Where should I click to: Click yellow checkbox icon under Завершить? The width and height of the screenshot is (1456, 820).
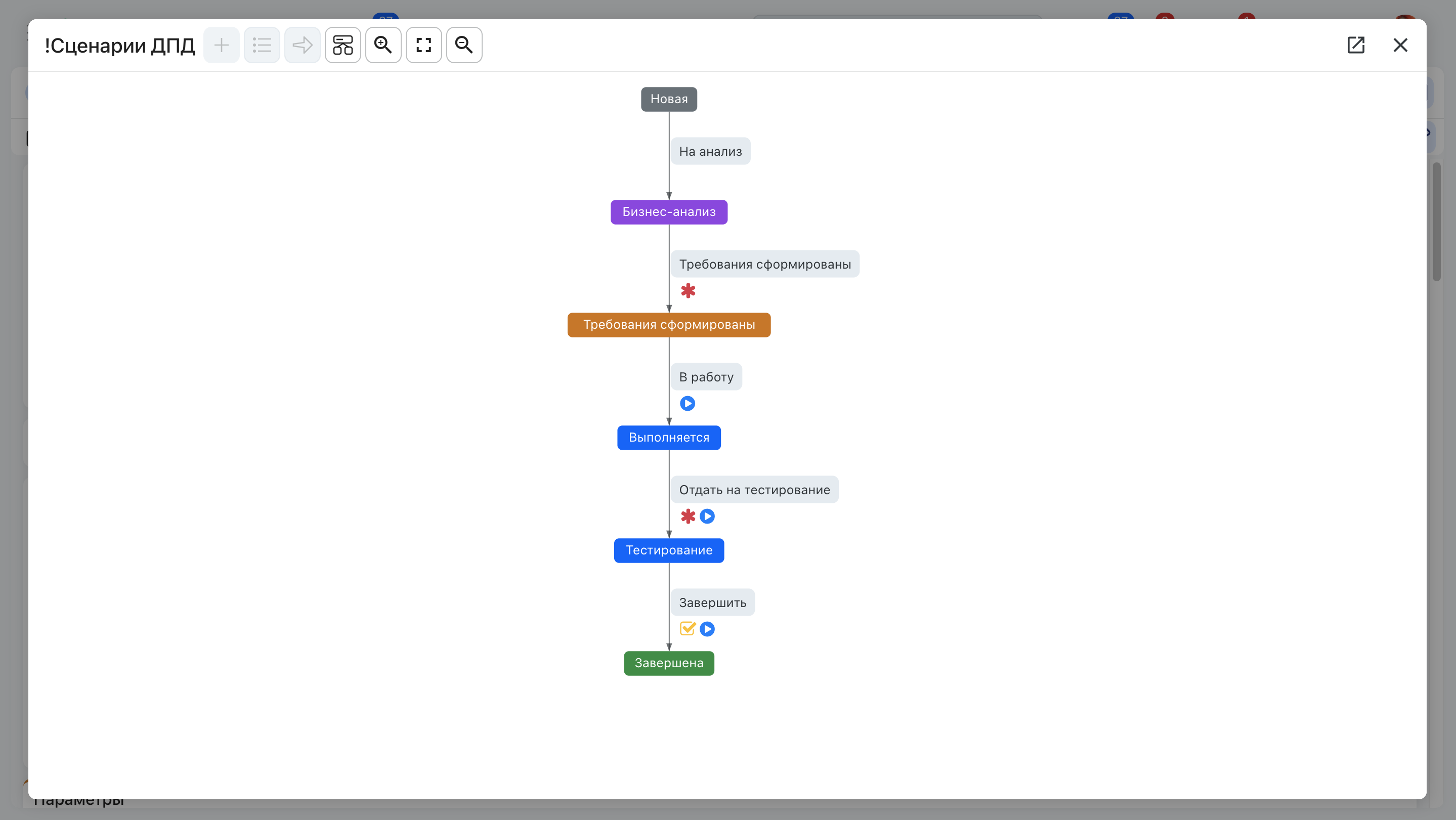coord(688,629)
